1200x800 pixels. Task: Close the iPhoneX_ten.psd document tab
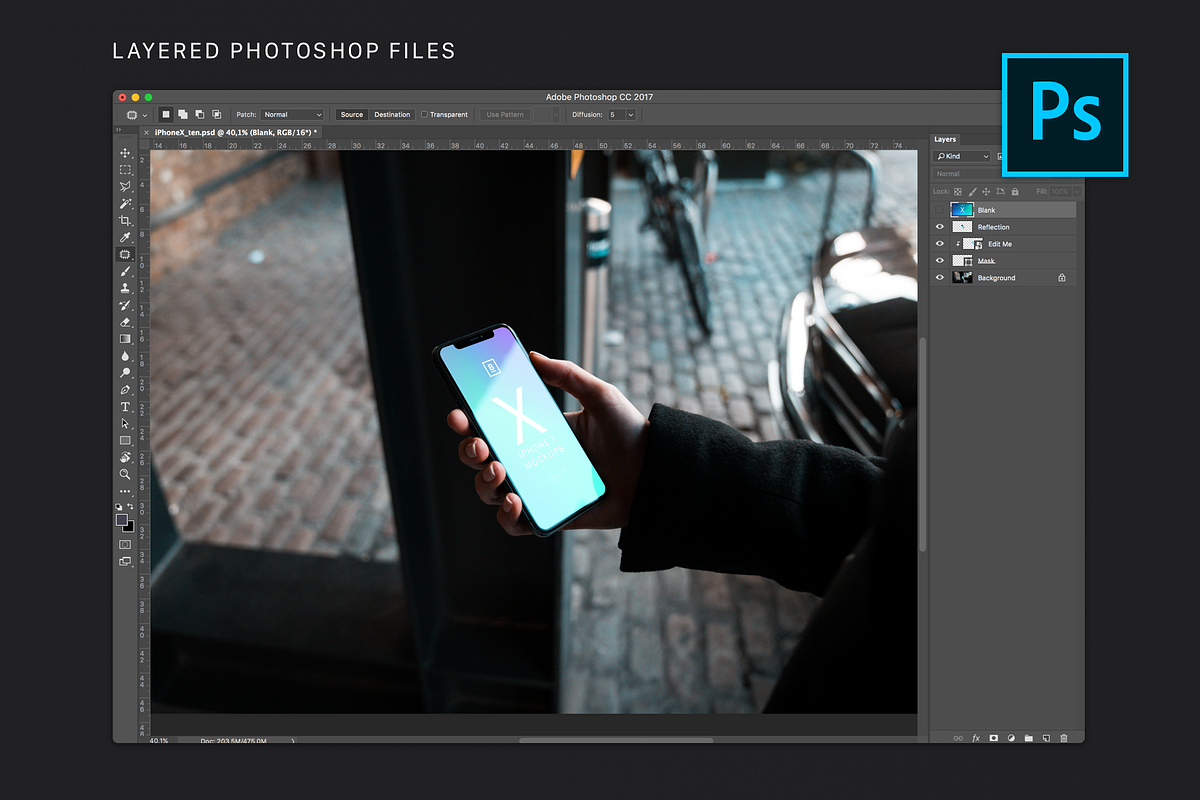click(x=147, y=132)
